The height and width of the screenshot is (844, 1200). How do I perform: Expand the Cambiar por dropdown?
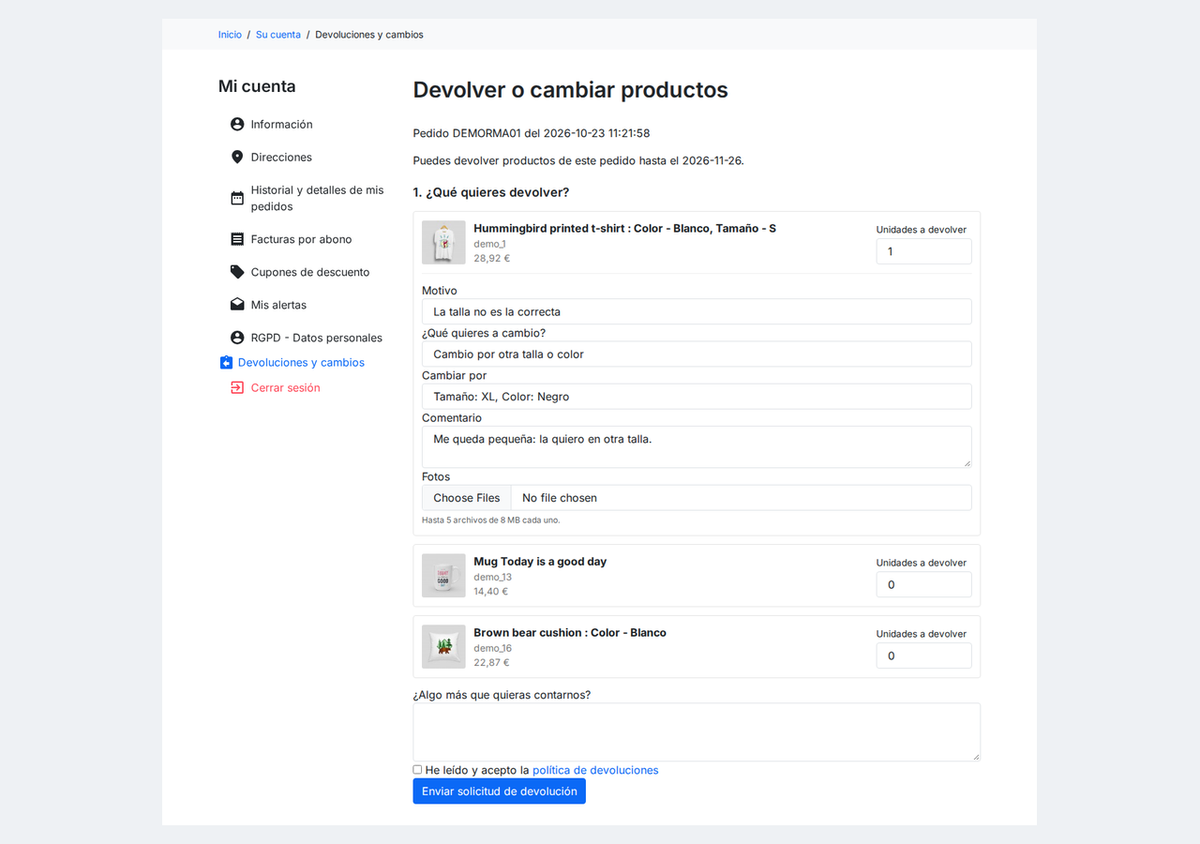coord(696,396)
